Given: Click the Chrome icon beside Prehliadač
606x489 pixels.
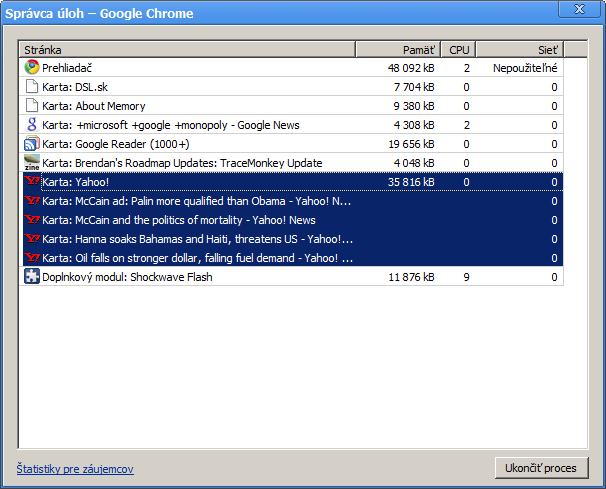Looking at the screenshot, I should pyautogui.click(x=32, y=67).
